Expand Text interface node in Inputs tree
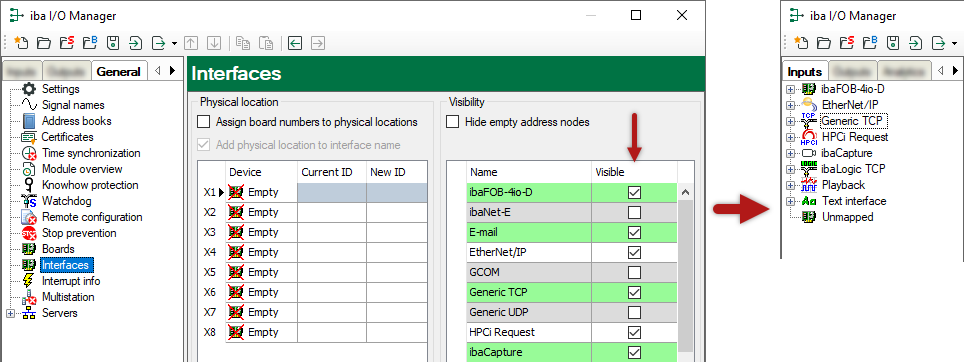Image resolution: width=964 pixels, height=362 pixels. 791,202
